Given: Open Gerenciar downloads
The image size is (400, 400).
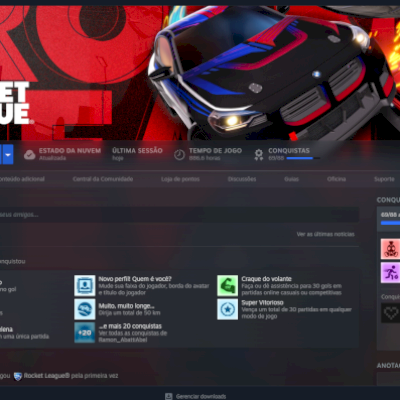Looking at the screenshot, I should pyautogui.click(x=201, y=396).
